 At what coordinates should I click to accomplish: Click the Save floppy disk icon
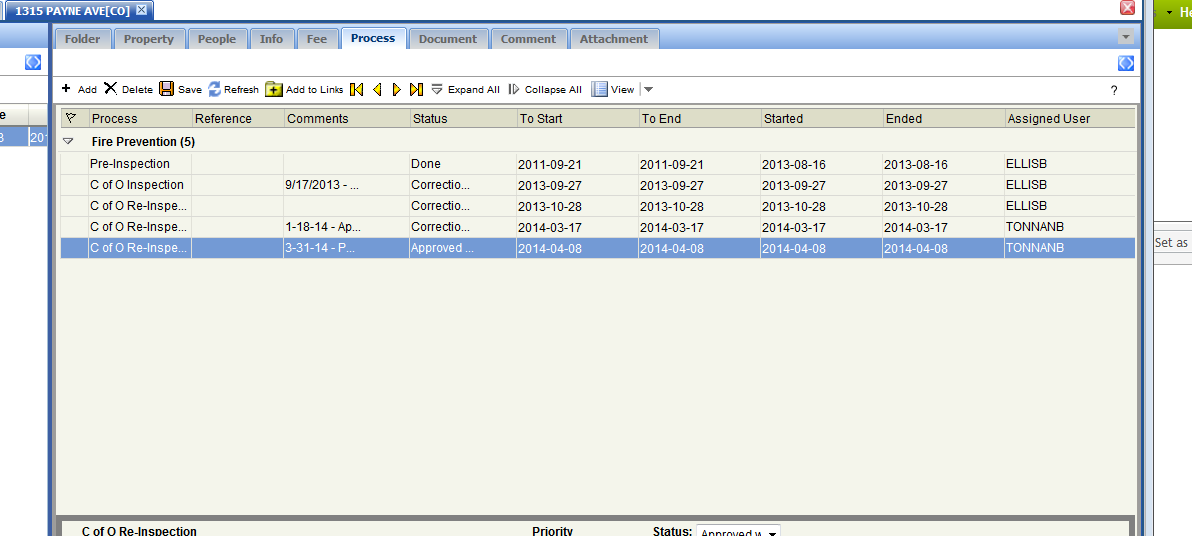pyautogui.click(x=167, y=89)
